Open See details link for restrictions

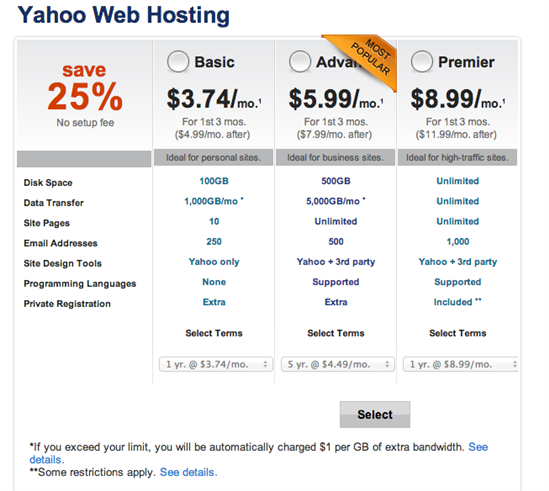(188, 472)
